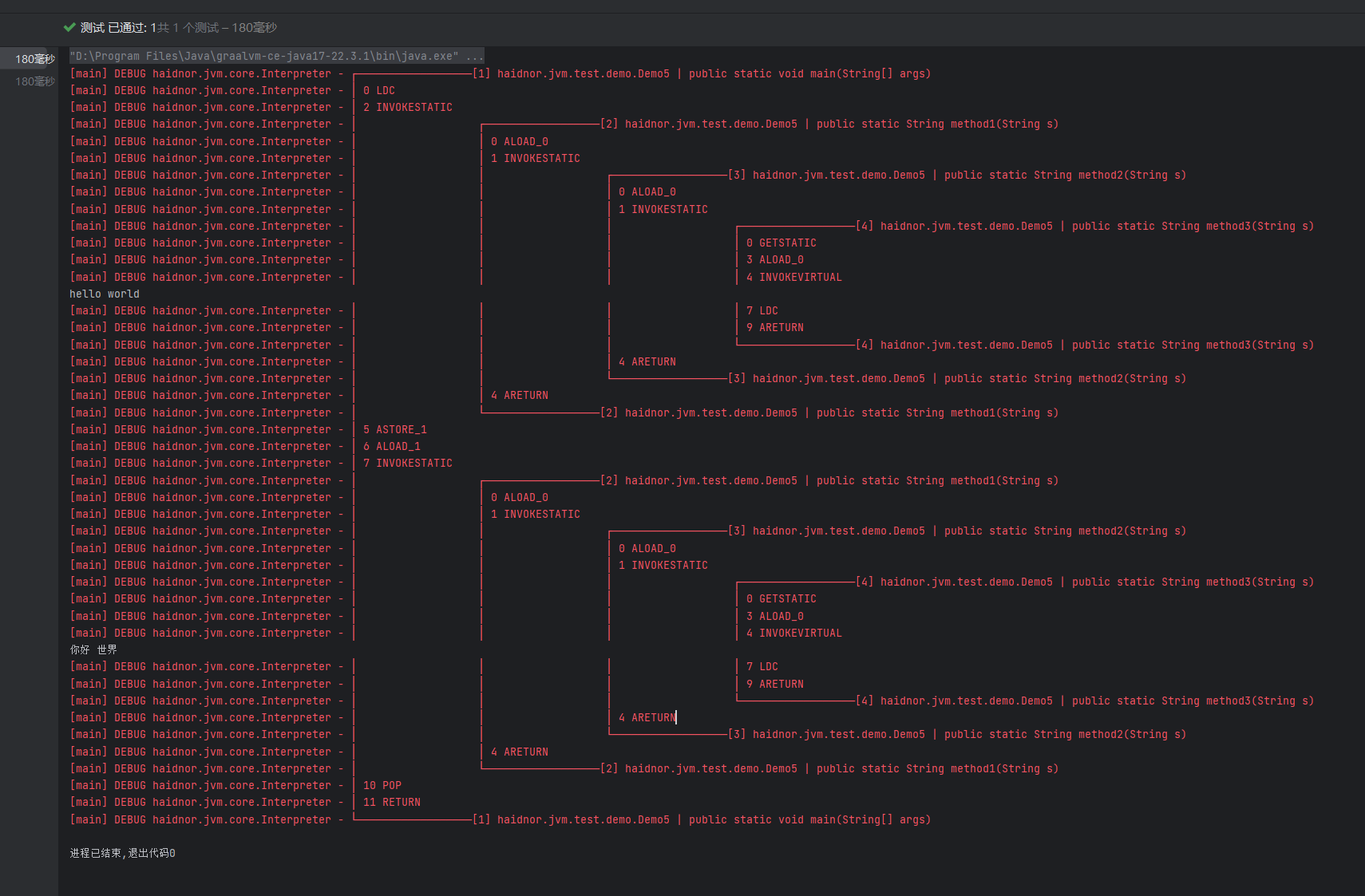The image size is (1365, 896).
Task: Click the '进程已结束,退出代码0' exit message
Action: click(x=122, y=853)
